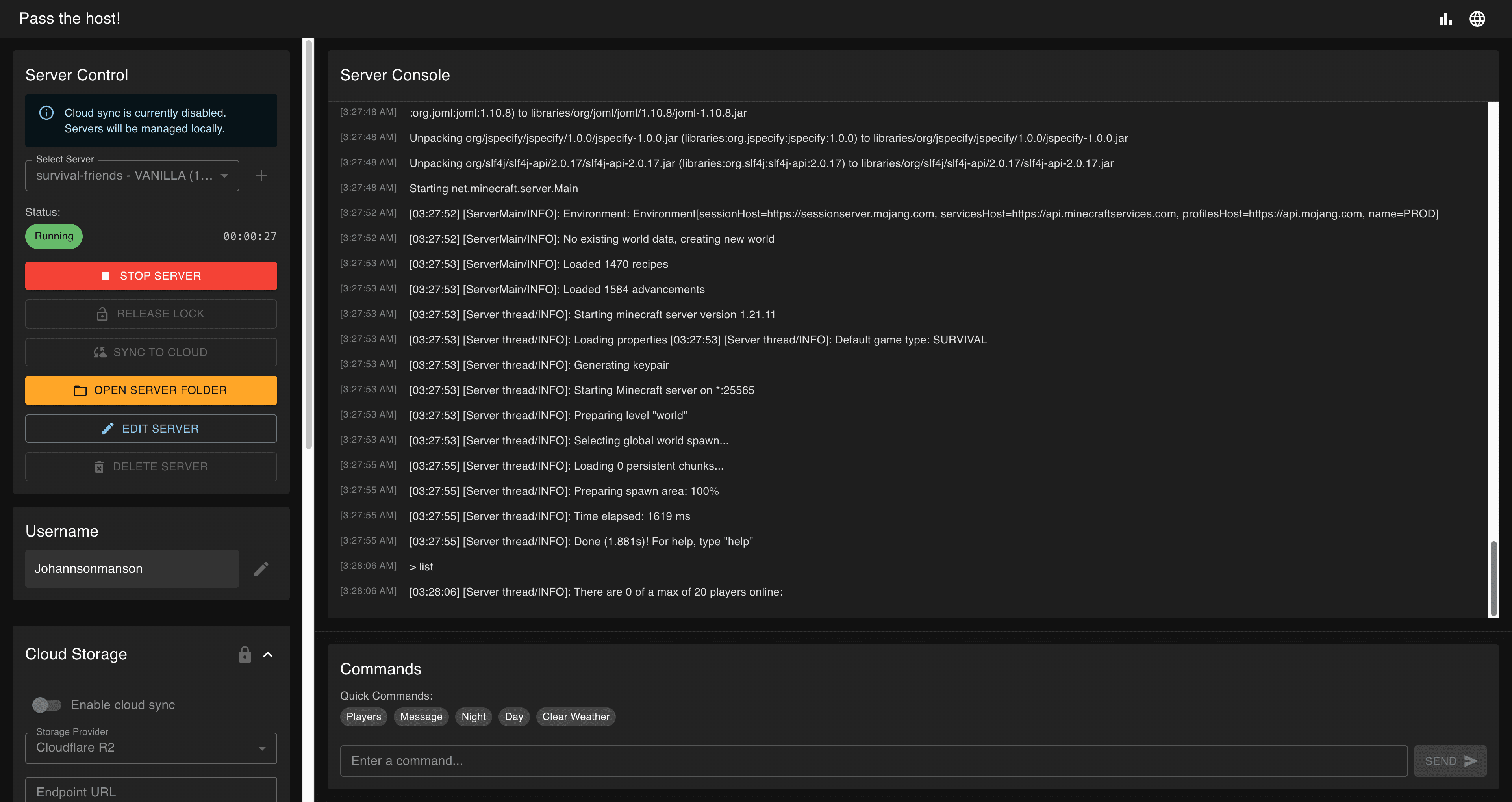Click the Send command button
The image size is (1512, 802).
tap(1450, 761)
